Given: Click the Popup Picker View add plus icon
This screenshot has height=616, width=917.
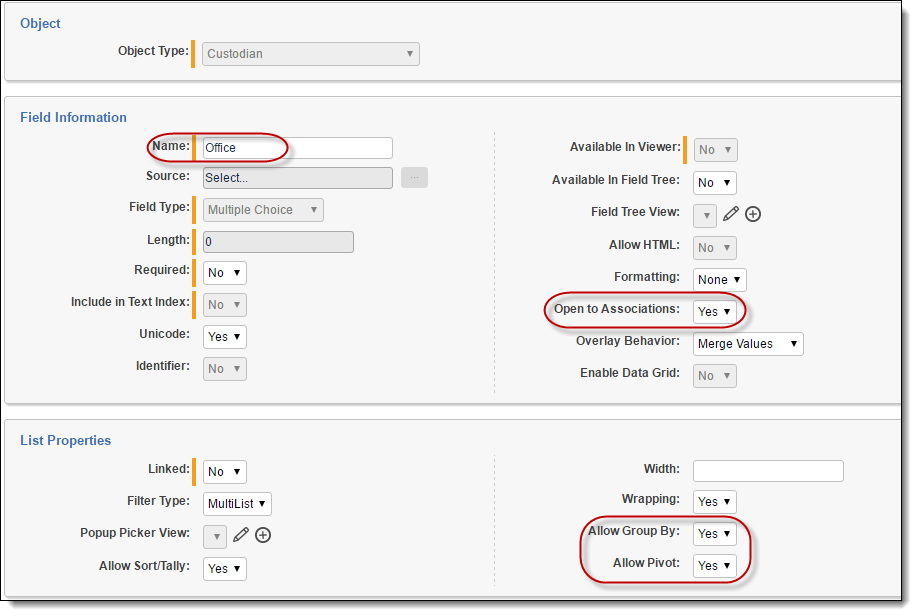Looking at the screenshot, I should click(x=263, y=535).
